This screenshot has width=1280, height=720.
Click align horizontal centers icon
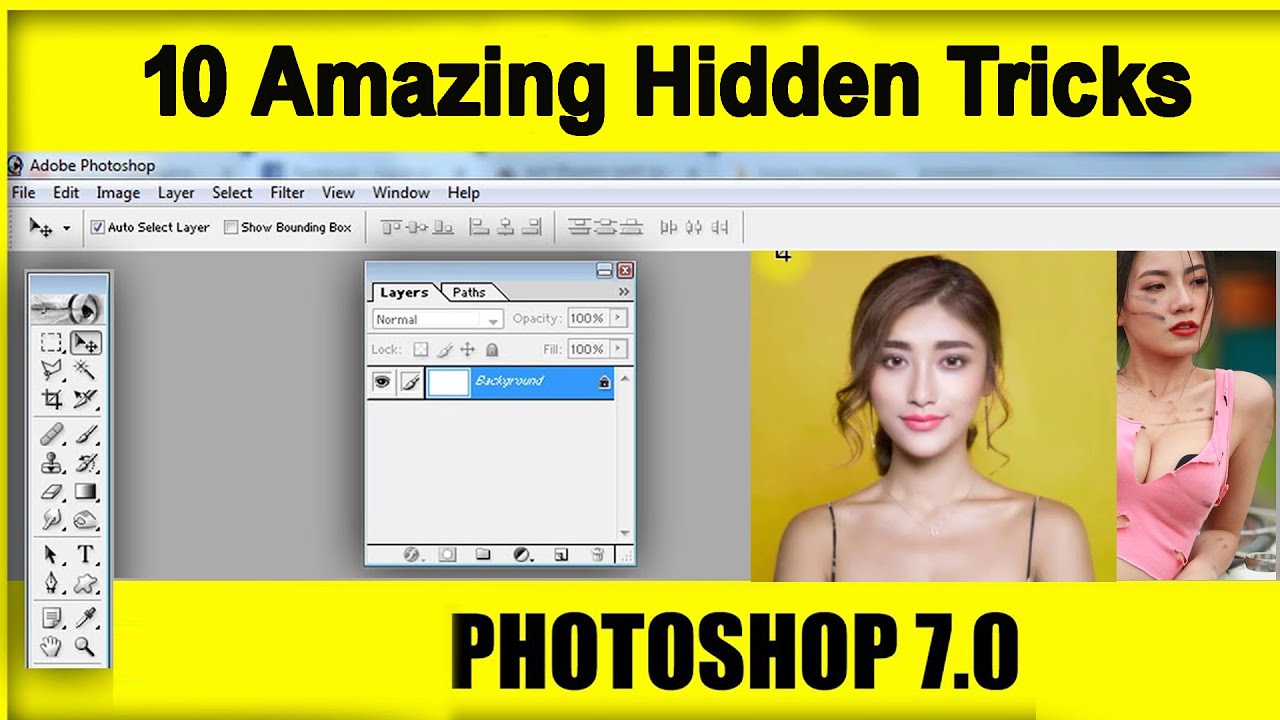coord(506,227)
